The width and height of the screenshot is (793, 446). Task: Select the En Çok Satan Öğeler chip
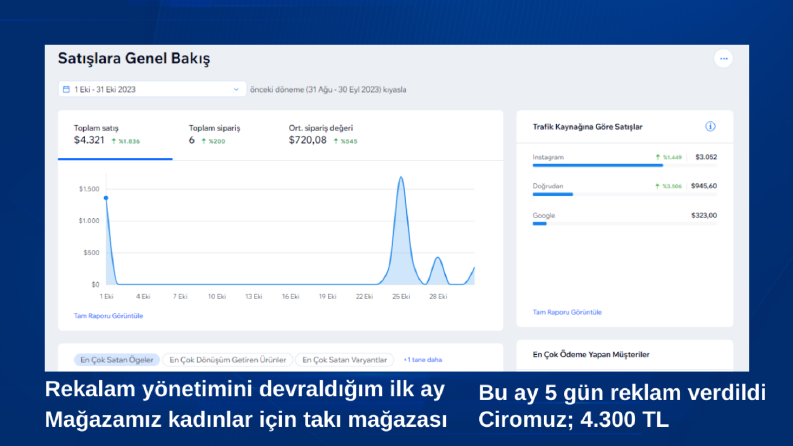pyautogui.click(x=117, y=360)
